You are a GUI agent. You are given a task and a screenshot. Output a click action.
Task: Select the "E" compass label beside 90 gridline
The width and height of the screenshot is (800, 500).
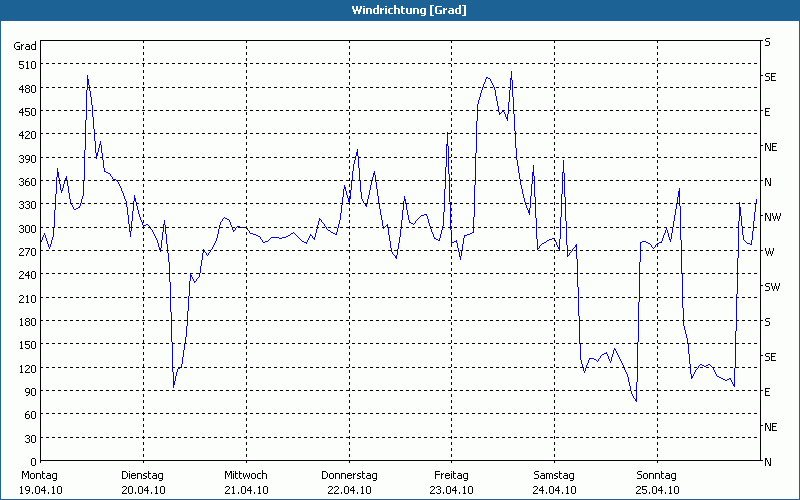tap(767, 392)
